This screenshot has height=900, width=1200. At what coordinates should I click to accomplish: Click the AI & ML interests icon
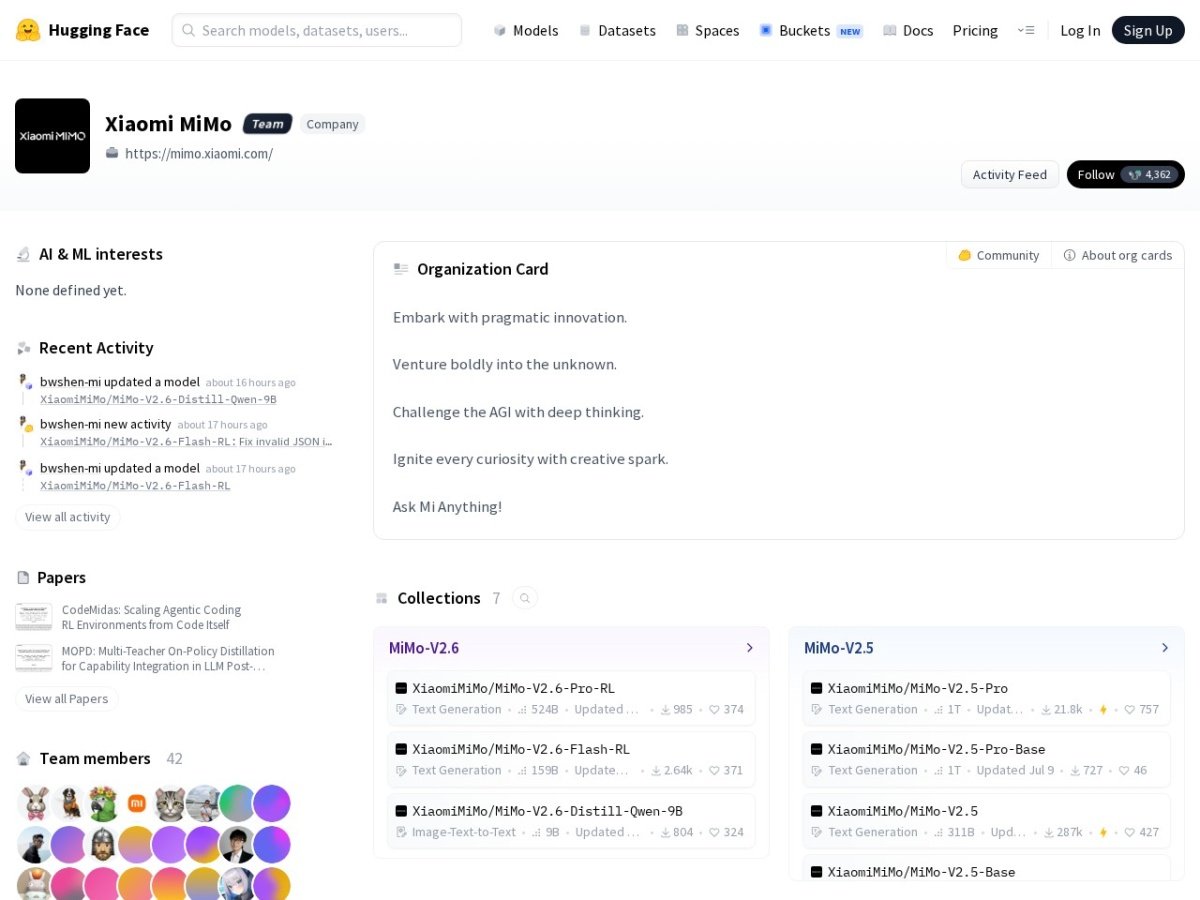coord(24,255)
